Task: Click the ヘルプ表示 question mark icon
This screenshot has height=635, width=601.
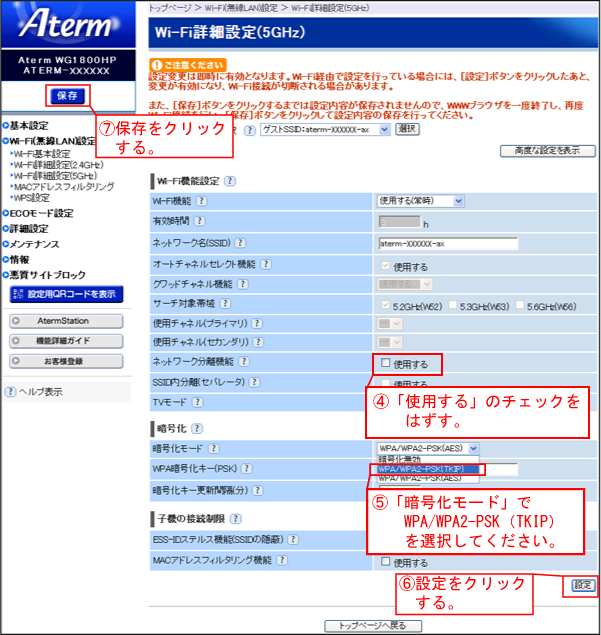Action: [x=10, y=392]
